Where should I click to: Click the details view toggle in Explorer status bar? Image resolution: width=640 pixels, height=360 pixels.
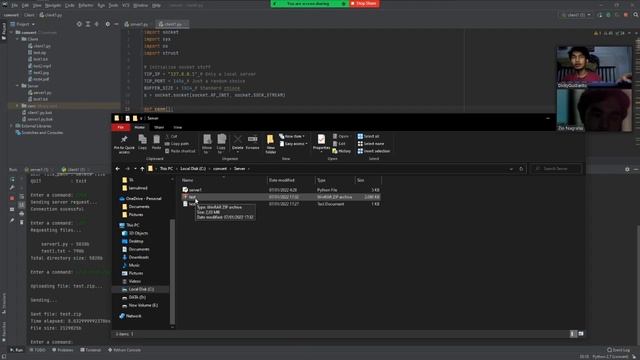(x=573, y=334)
